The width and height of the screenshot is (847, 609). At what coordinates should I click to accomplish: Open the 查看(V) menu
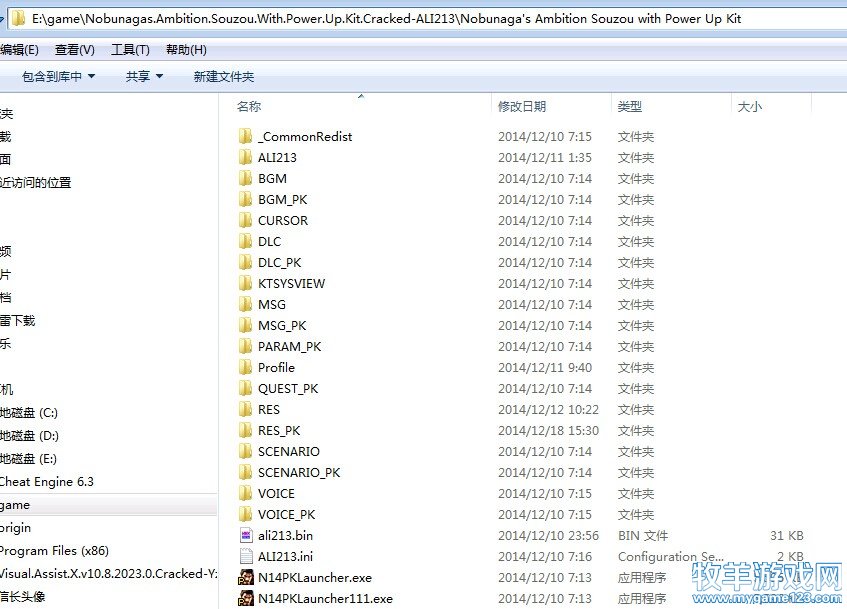click(x=75, y=50)
